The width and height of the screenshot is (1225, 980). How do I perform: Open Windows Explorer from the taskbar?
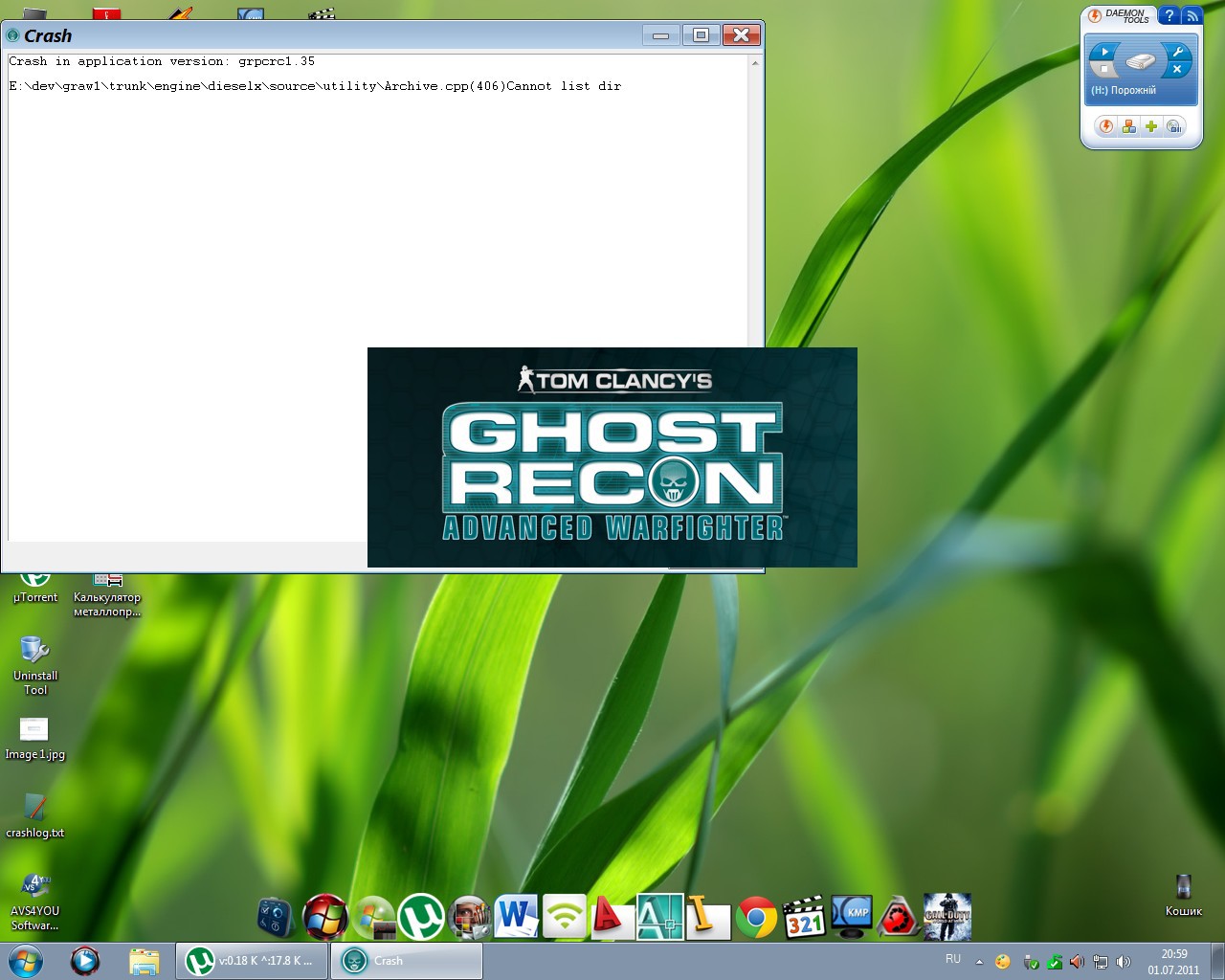point(144,961)
